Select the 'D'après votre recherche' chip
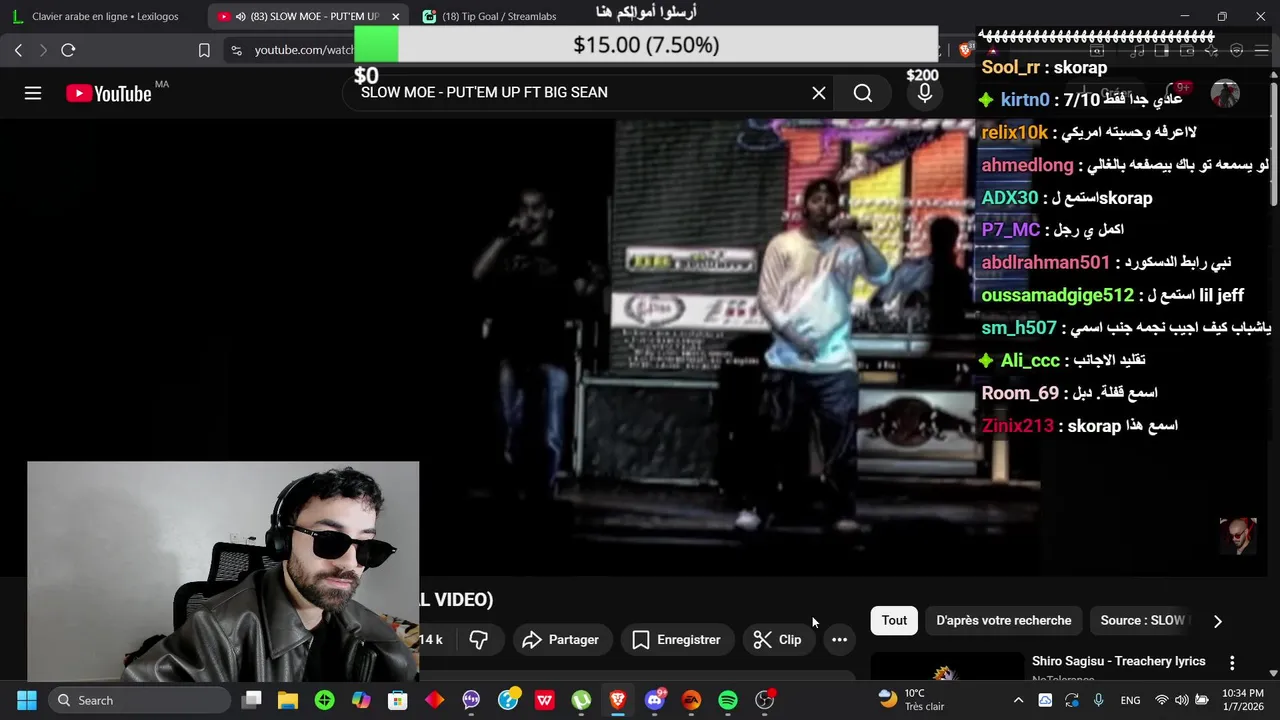 coord(1003,620)
